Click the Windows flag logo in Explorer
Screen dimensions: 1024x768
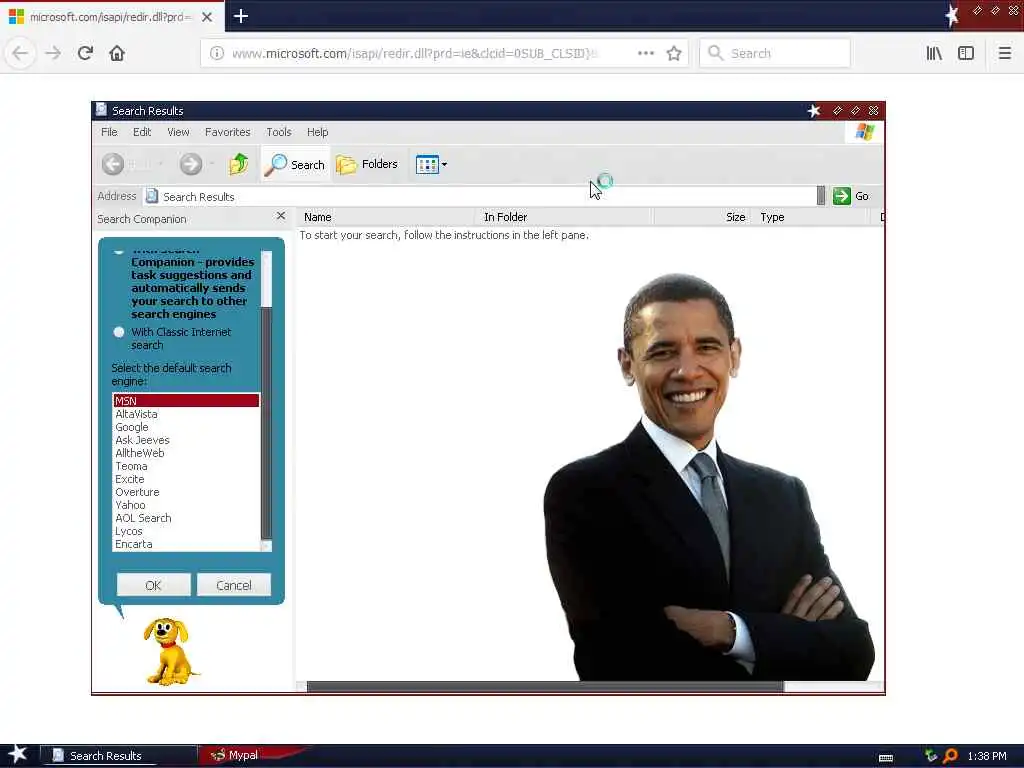tap(865, 132)
